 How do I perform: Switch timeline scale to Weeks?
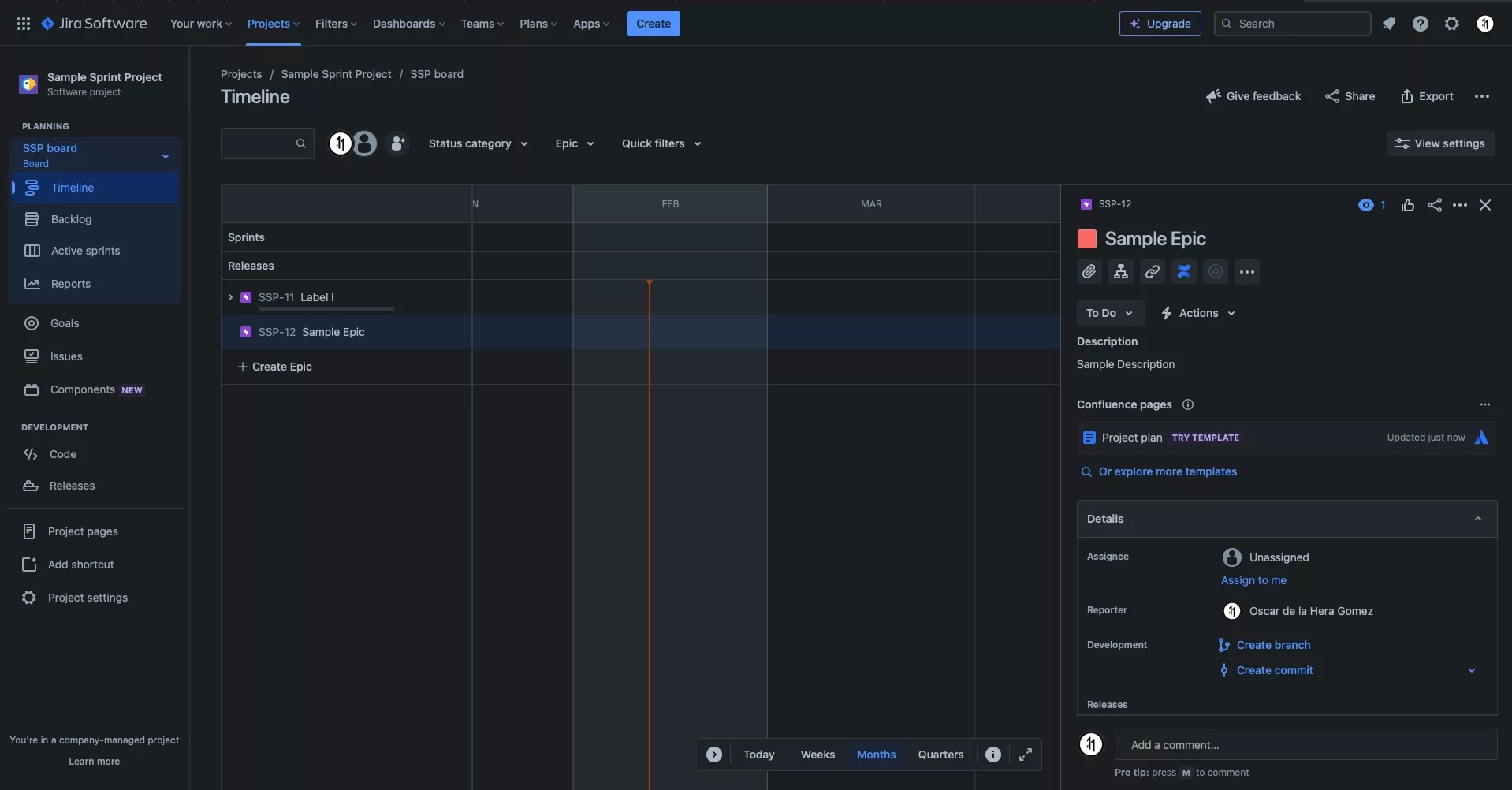(x=817, y=755)
